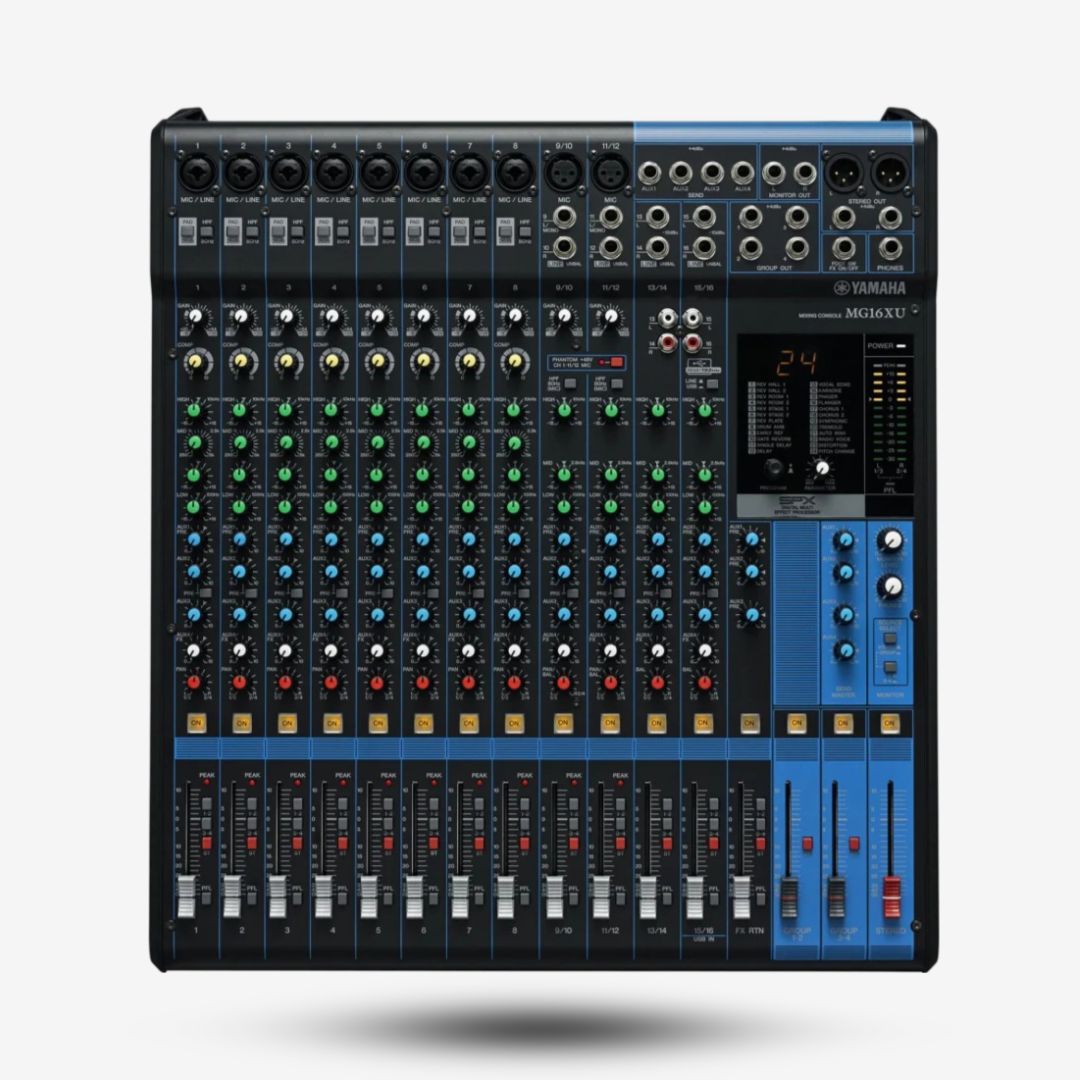
Task: Adjust the green HIGH EQ knob on channel 13/14
Action: point(657,411)
